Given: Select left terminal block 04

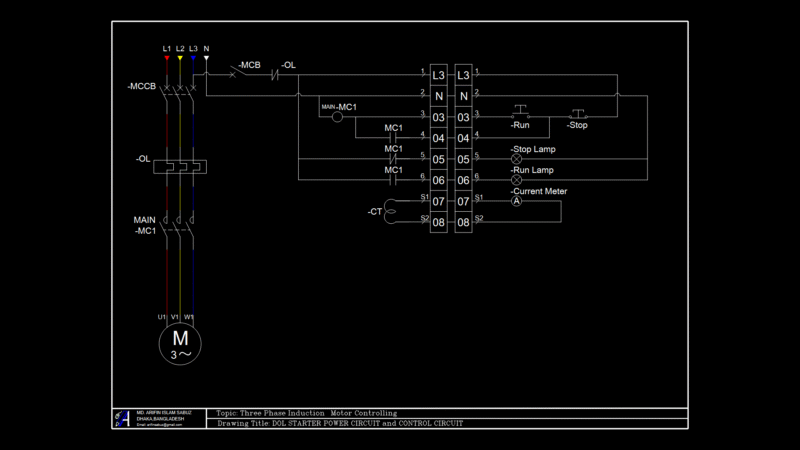Looking at the screenshot, I should [439, 138].
